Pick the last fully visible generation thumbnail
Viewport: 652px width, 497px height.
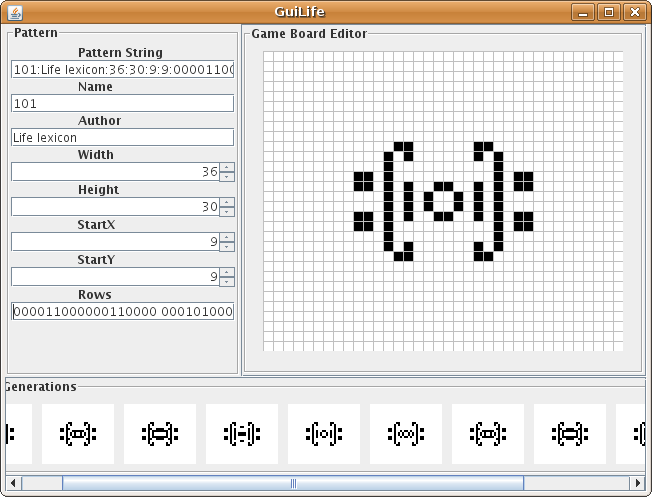point(570,434)
